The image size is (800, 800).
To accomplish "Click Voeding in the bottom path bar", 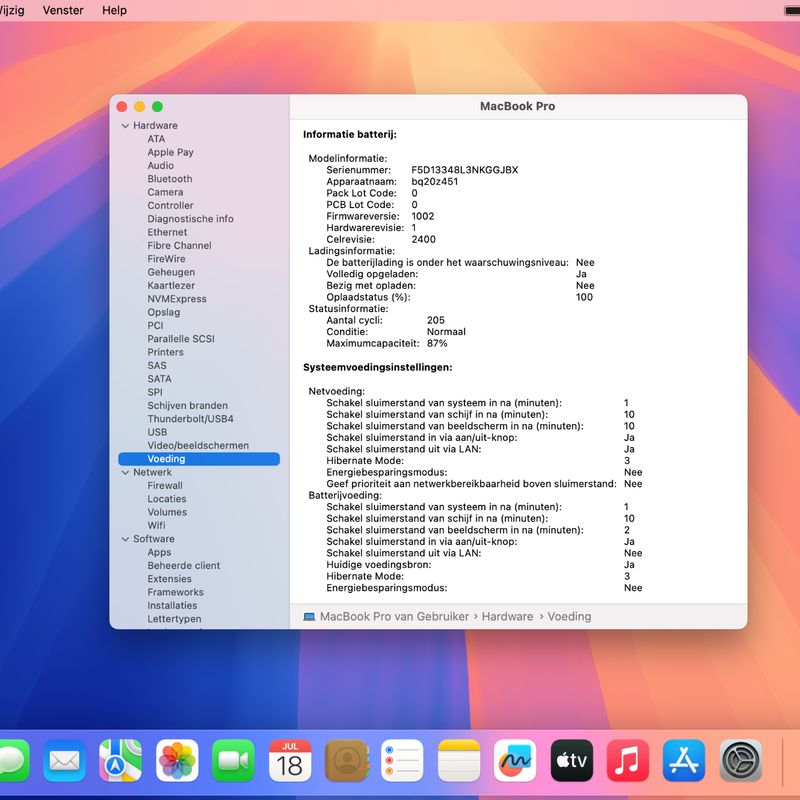I will click(569, 617).
